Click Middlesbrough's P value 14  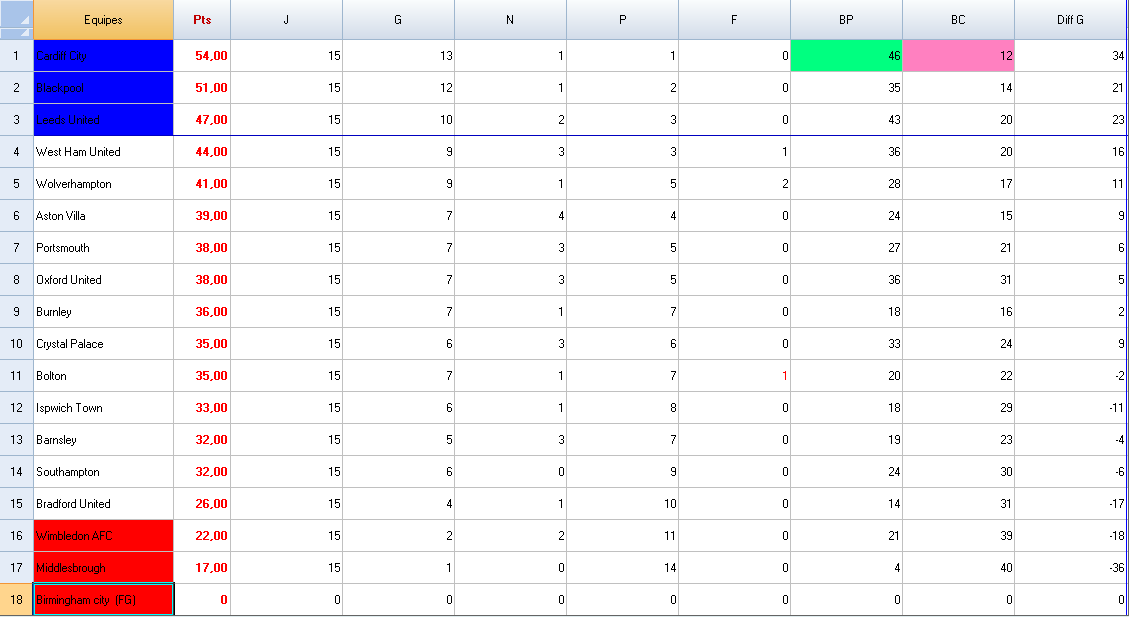(x=622, y=568)
